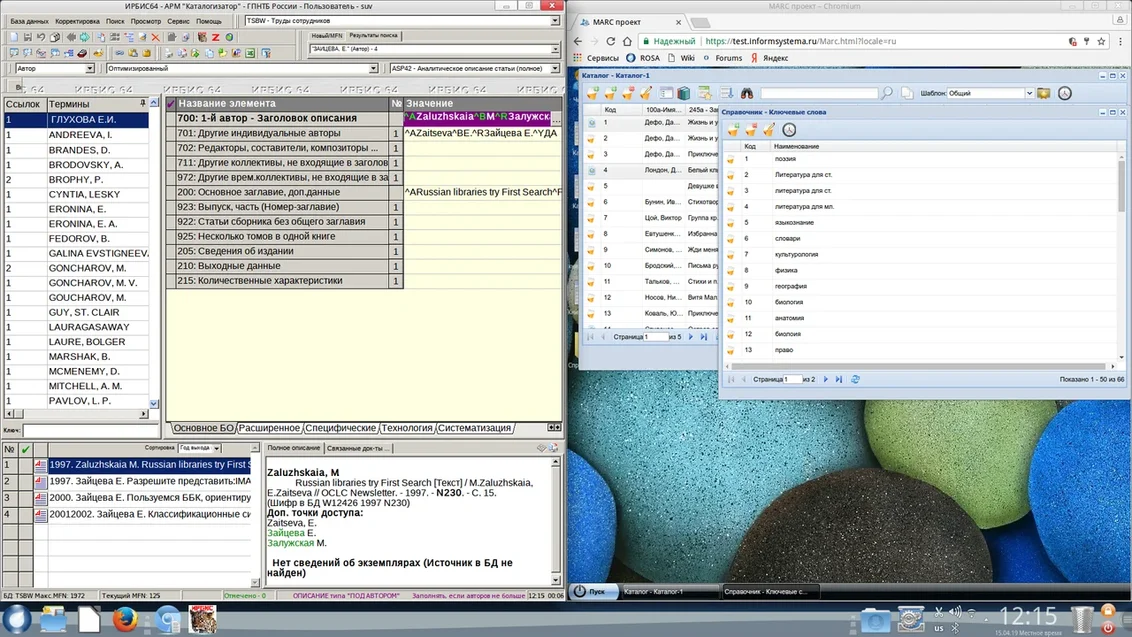Click the clock icon in Справочник toolbar
Screen dimensions: 1132x637
pyautogui.click(x=789, y=130)
